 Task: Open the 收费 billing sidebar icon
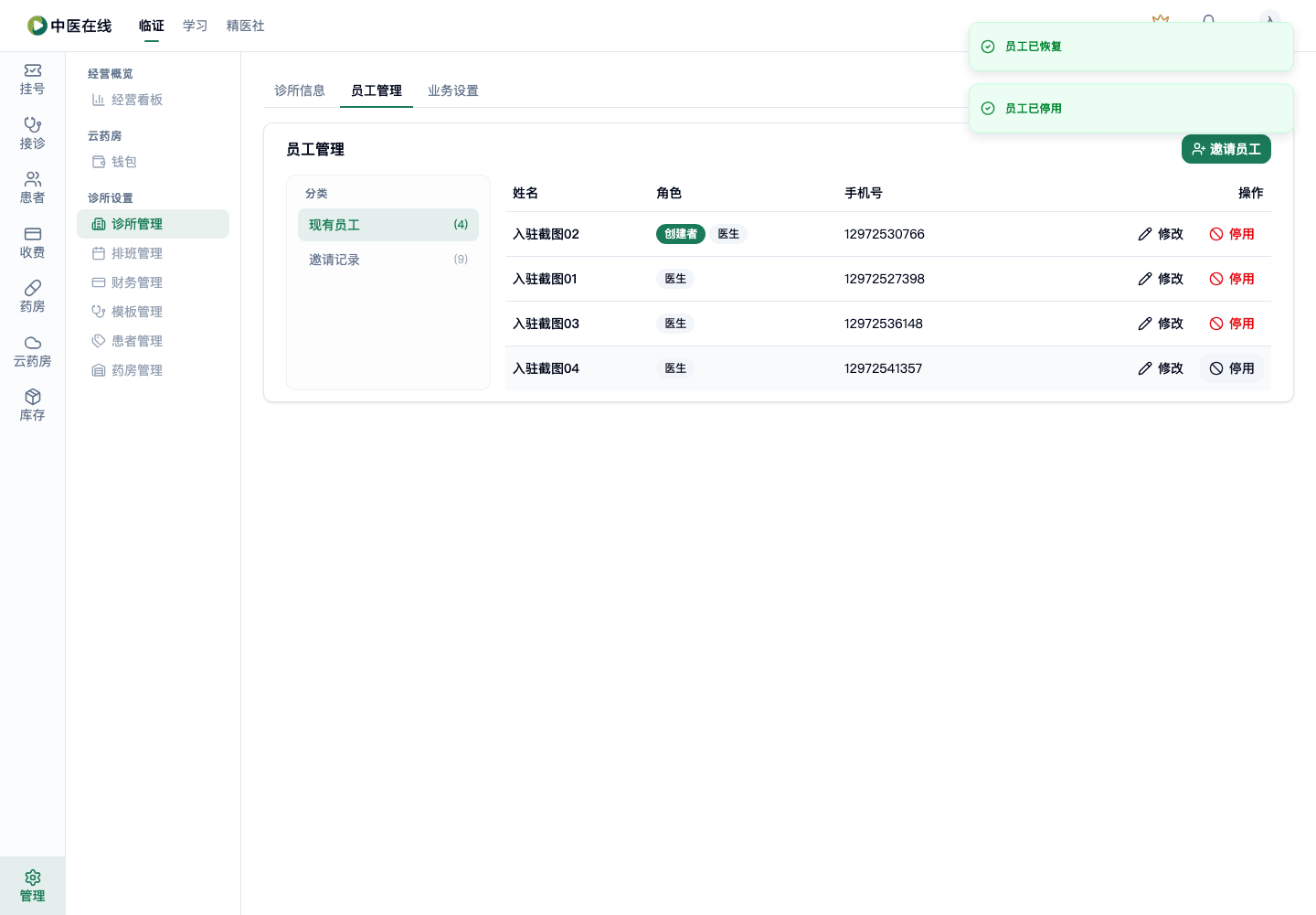pyautogui.click(x=33, y=233)
